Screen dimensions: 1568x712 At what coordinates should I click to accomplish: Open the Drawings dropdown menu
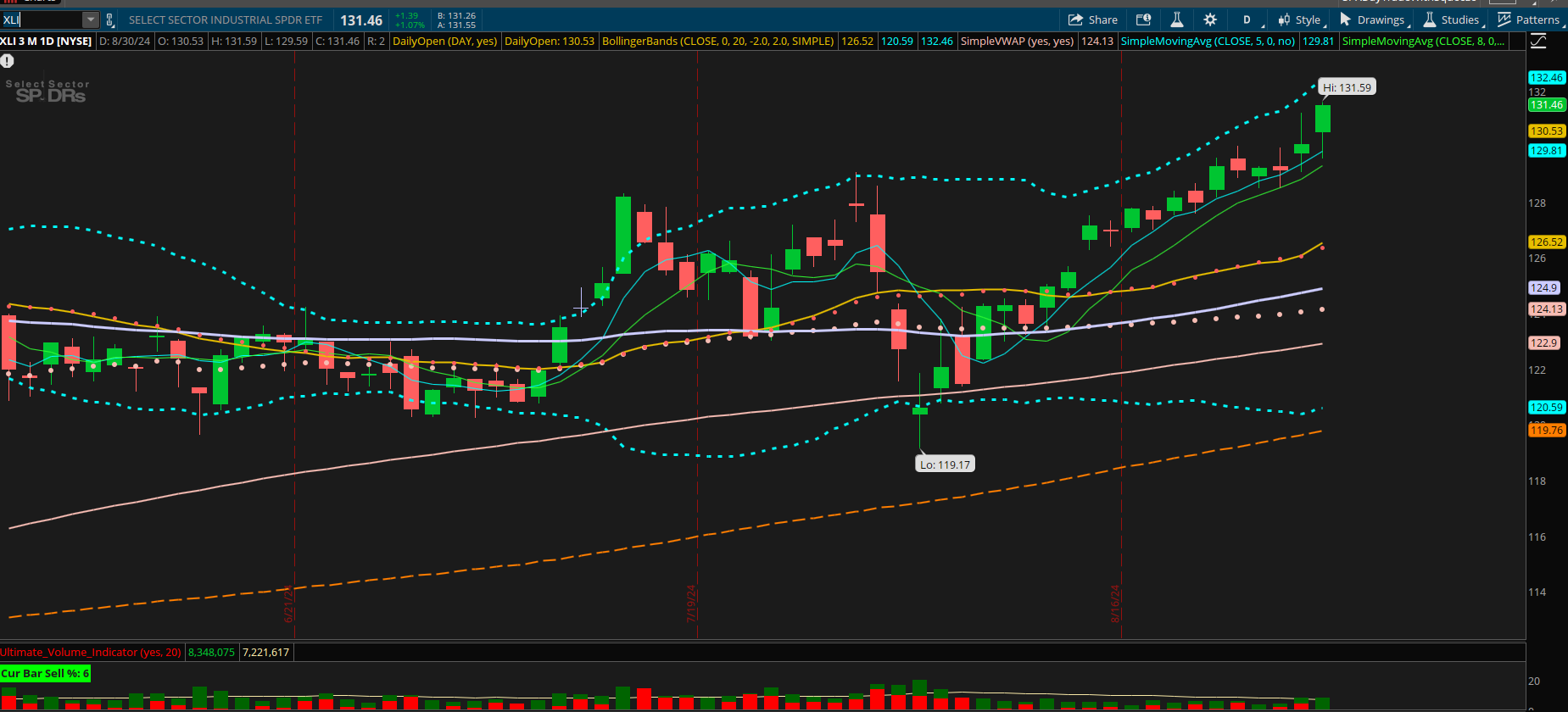tap(1375, 19)
